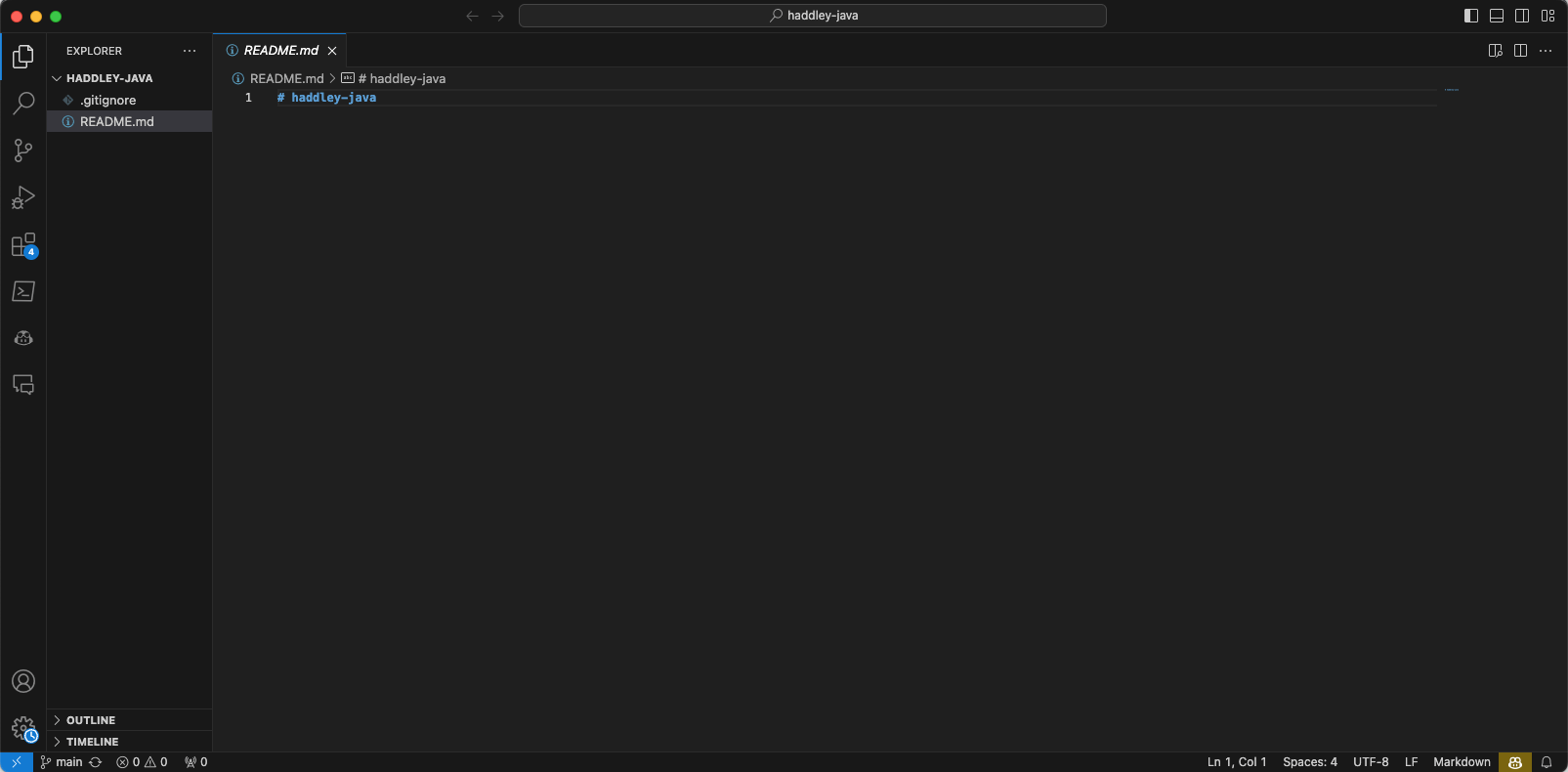The image size is (1568, 772).
Task: Open remote window indicator in status bar
Action: (17, 762)
